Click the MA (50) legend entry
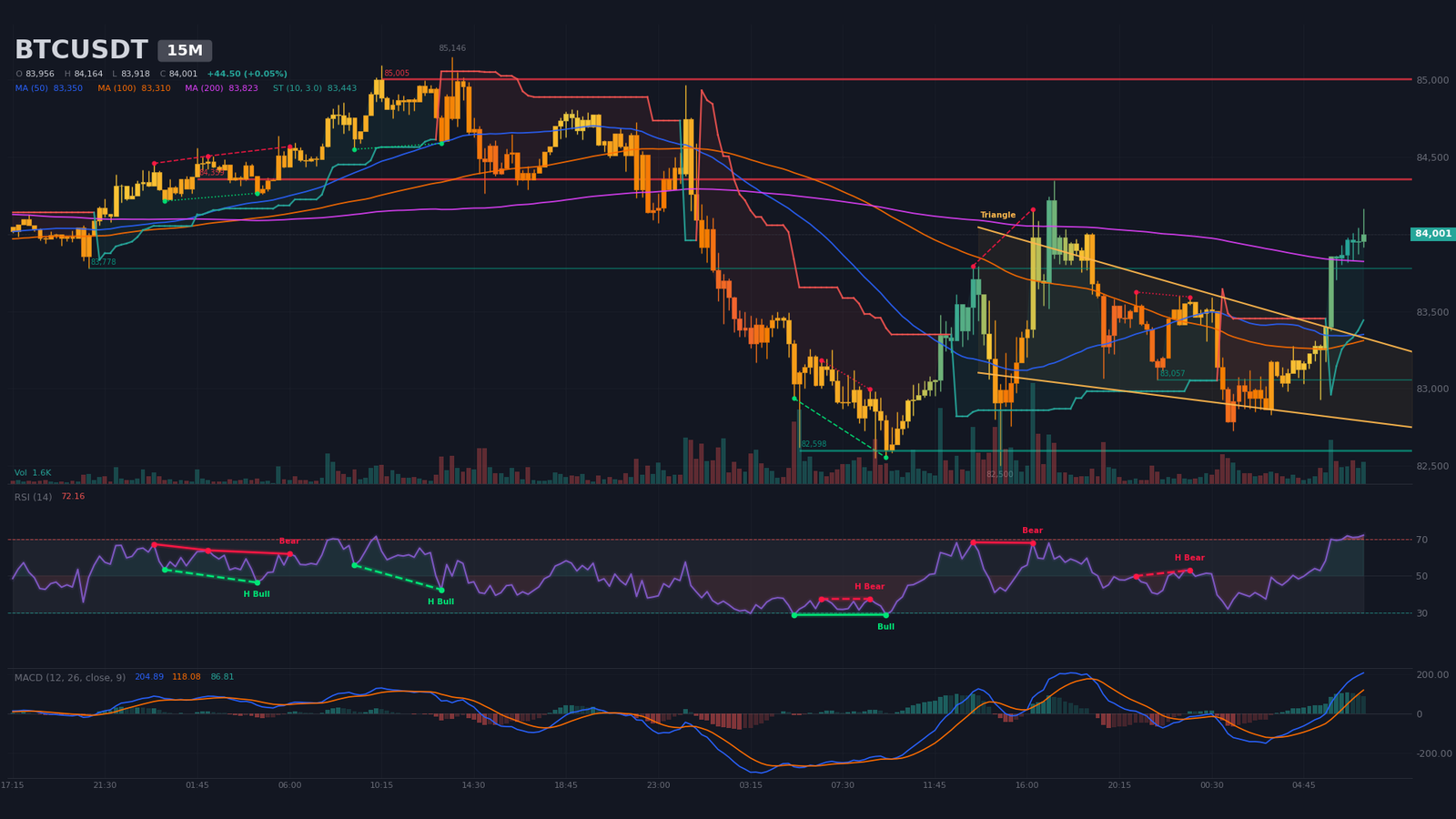 (49, 88)
